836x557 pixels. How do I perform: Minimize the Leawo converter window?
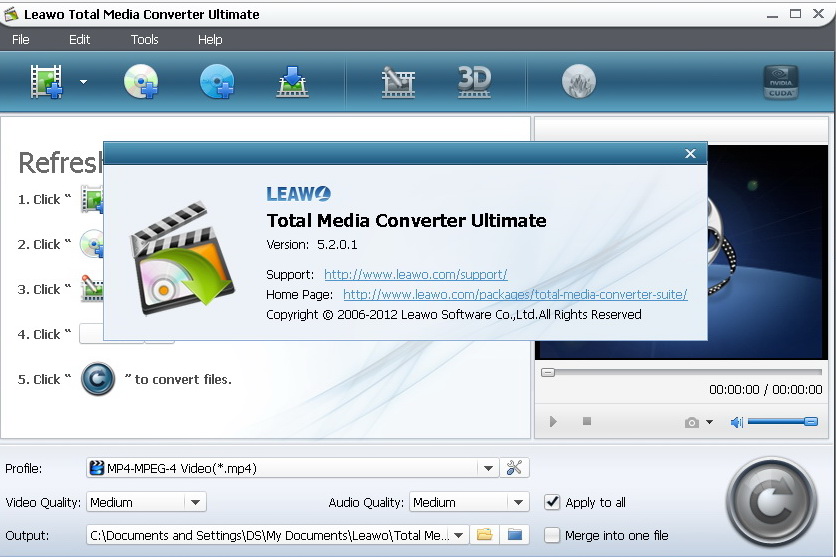(x=772, y=15)
